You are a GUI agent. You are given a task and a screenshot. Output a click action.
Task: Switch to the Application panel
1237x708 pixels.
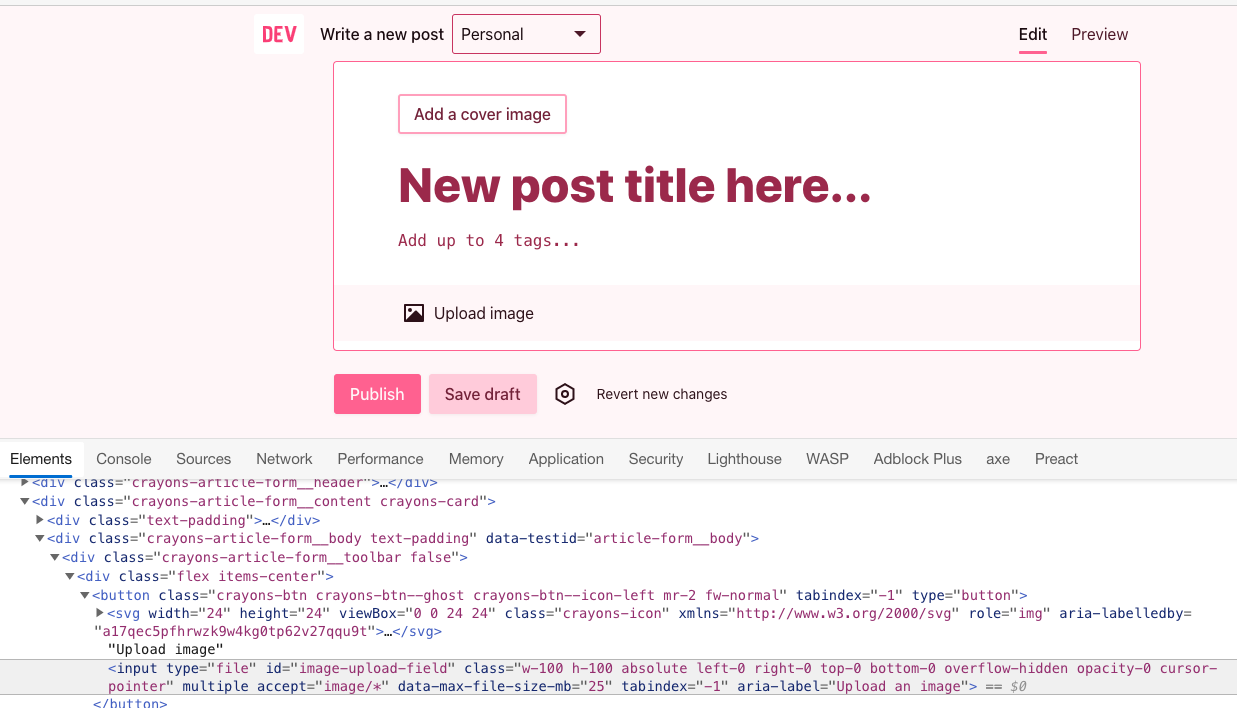(x=566, y=459)
